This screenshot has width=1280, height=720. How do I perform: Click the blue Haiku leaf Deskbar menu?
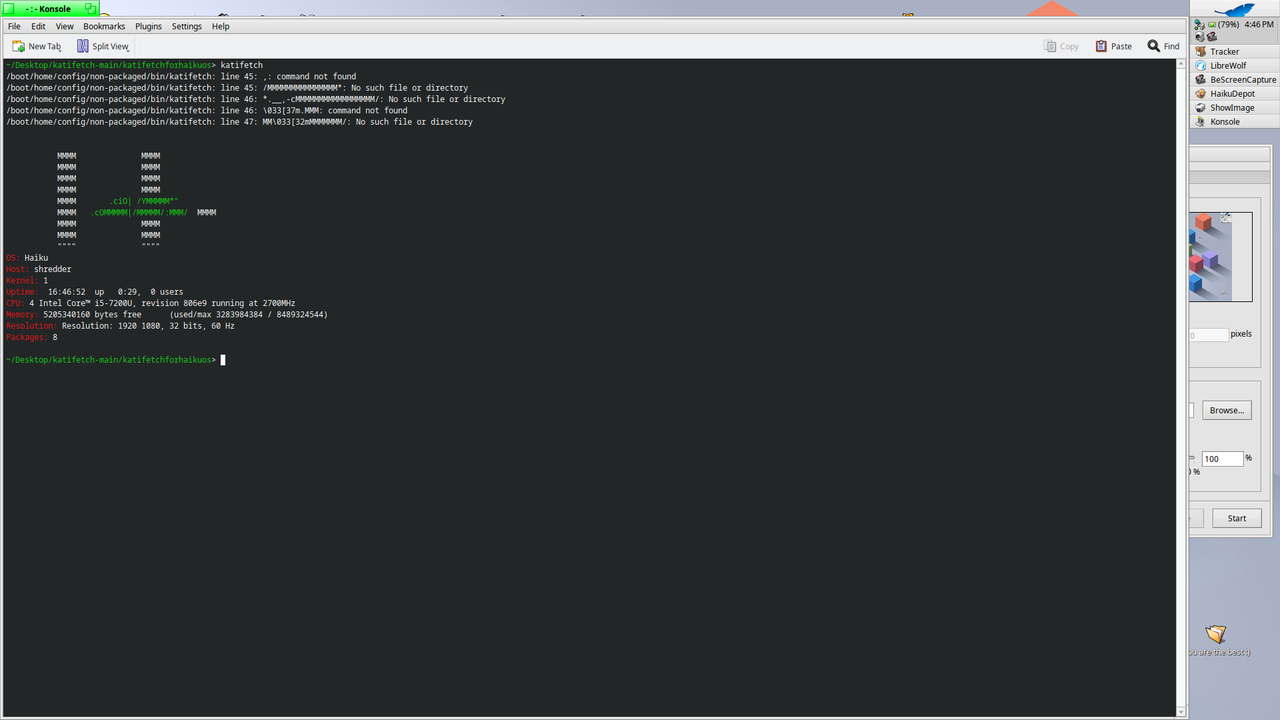coord(1237,10)
